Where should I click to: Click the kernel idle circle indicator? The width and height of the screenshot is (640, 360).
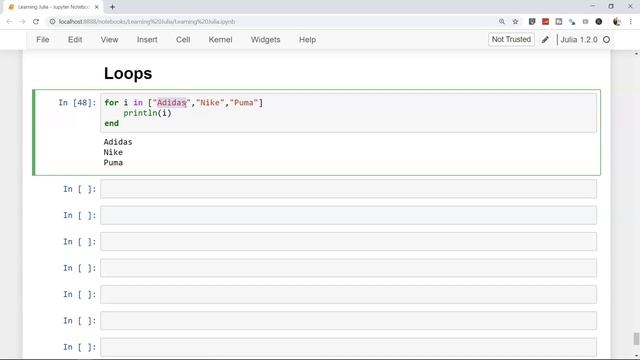[607, 40]
